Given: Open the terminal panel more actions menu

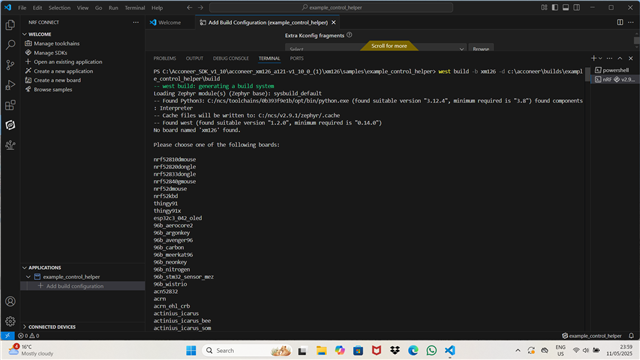Looking at the screenshot, I should (x=609, y=58).
